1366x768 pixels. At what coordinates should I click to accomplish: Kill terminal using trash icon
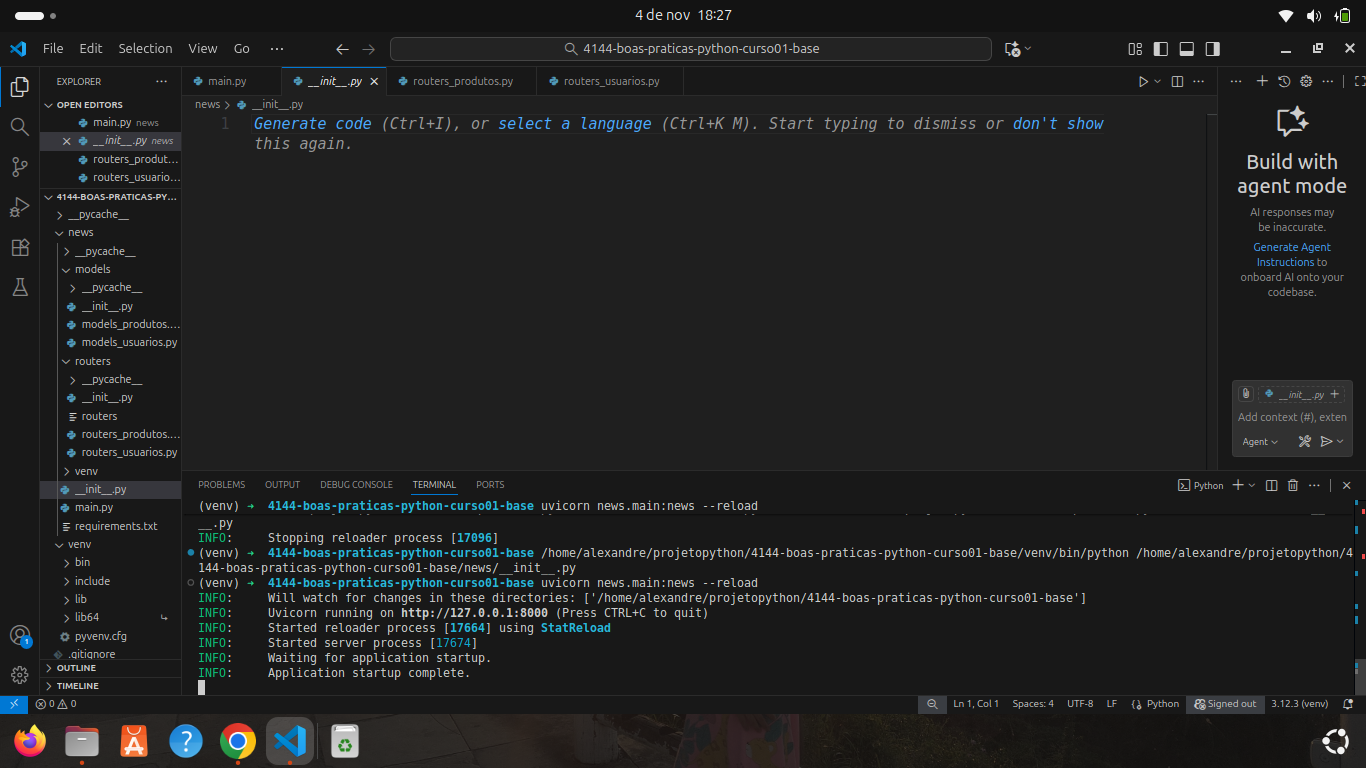point(1293,485)
